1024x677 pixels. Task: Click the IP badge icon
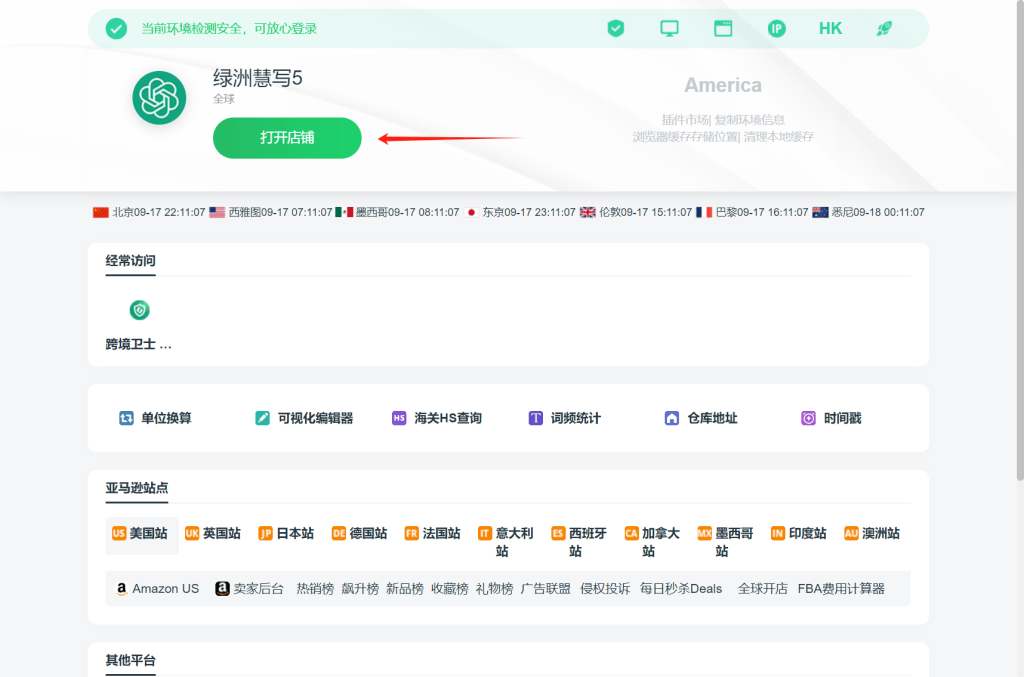(x=777, y=29)
